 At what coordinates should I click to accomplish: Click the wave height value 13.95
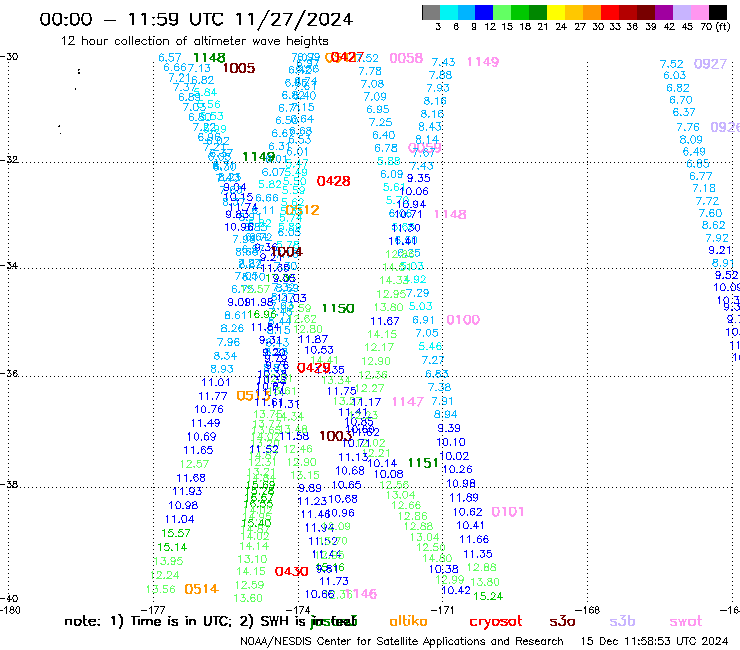click(x=168, y=561)
